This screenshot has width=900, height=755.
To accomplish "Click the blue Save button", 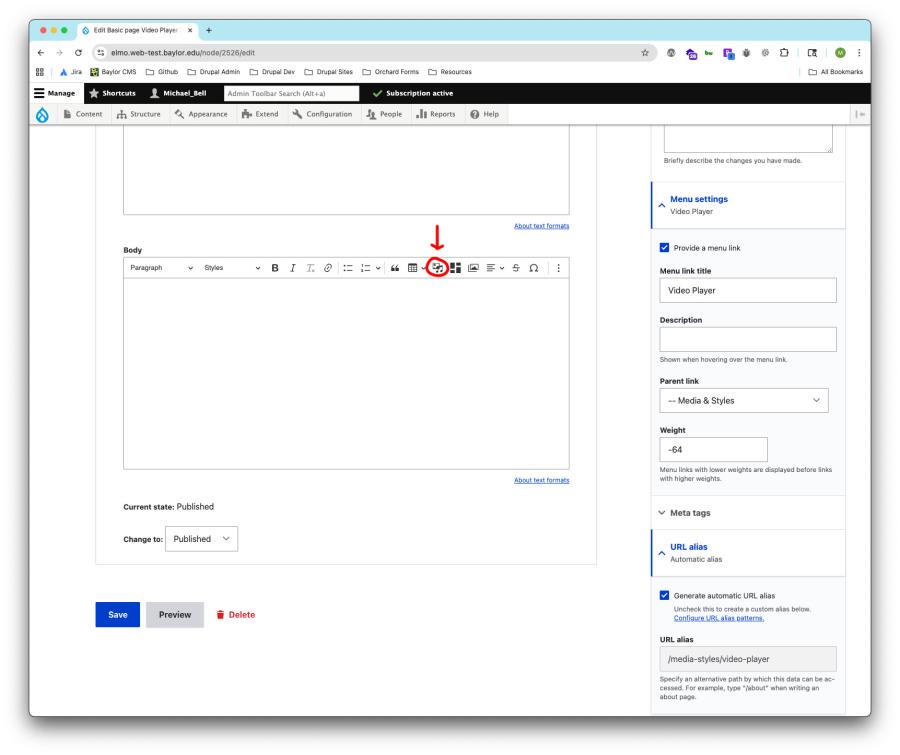I will click(x=118, y=615).
